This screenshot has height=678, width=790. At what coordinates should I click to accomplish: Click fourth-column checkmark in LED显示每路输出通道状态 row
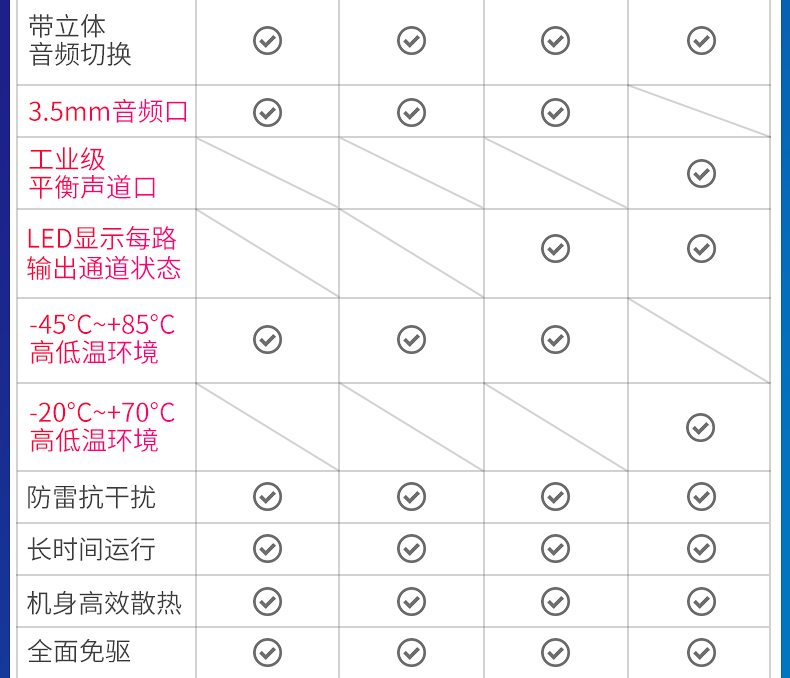coord(701,248)
